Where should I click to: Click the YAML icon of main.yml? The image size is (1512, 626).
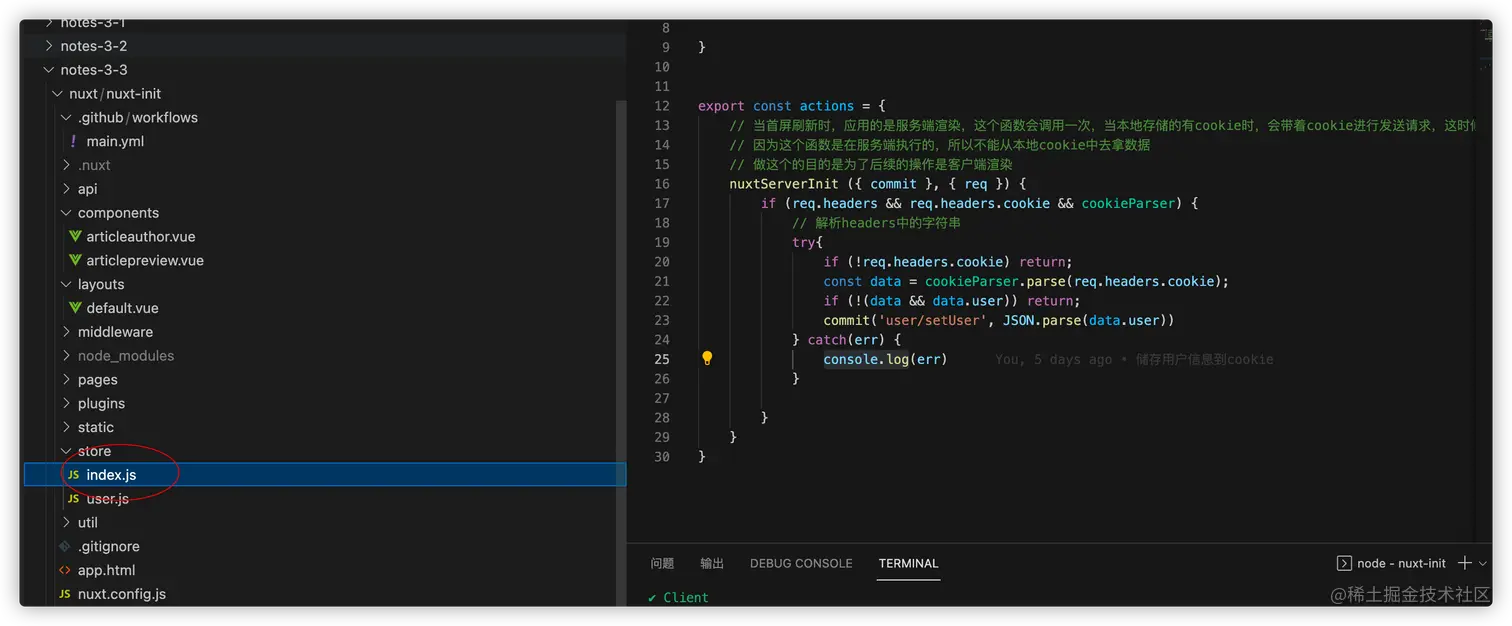click(73, 141)
